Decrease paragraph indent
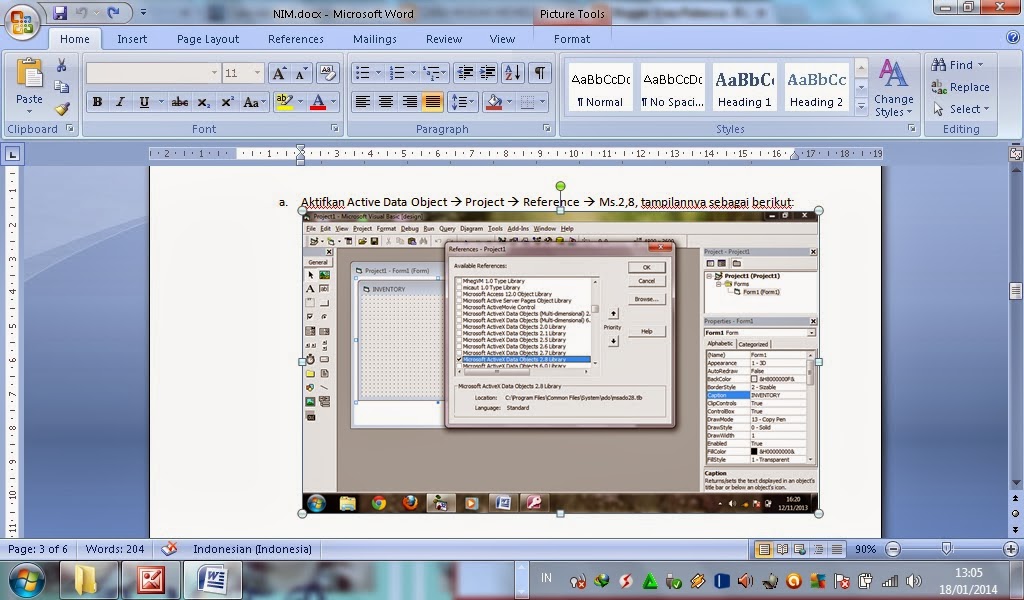 coord(465,72)
